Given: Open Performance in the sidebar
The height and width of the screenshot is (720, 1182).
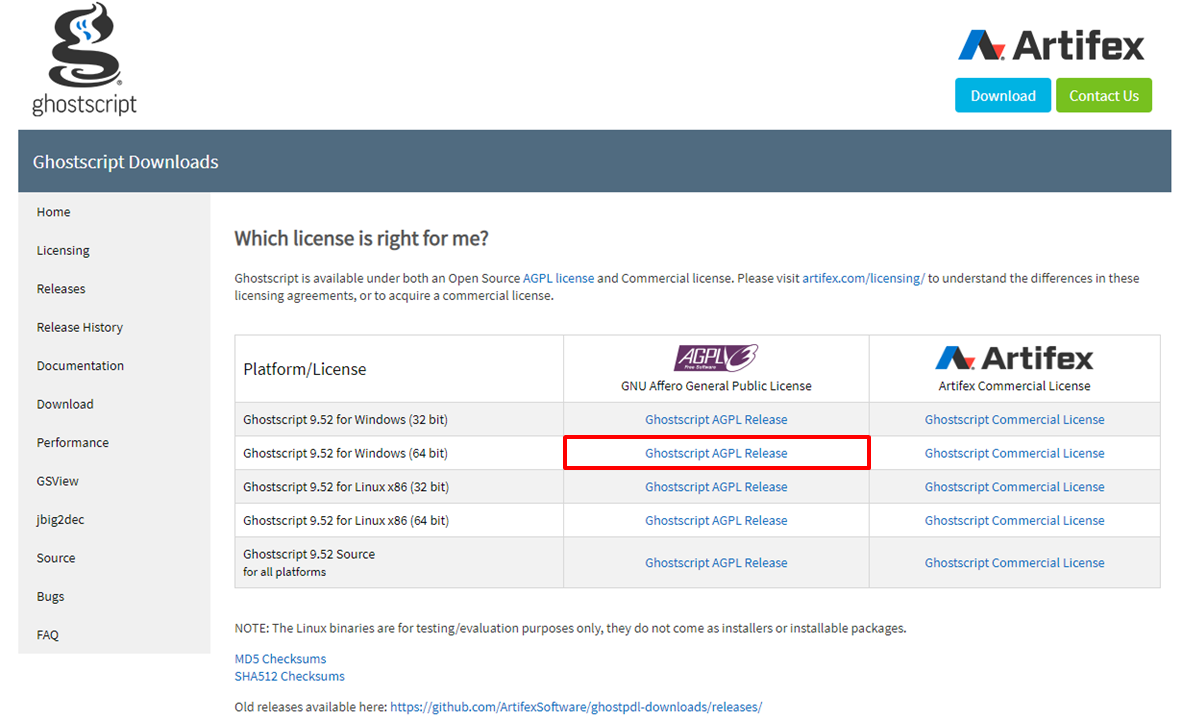Looking at the screenshot, I should point(72,443).
